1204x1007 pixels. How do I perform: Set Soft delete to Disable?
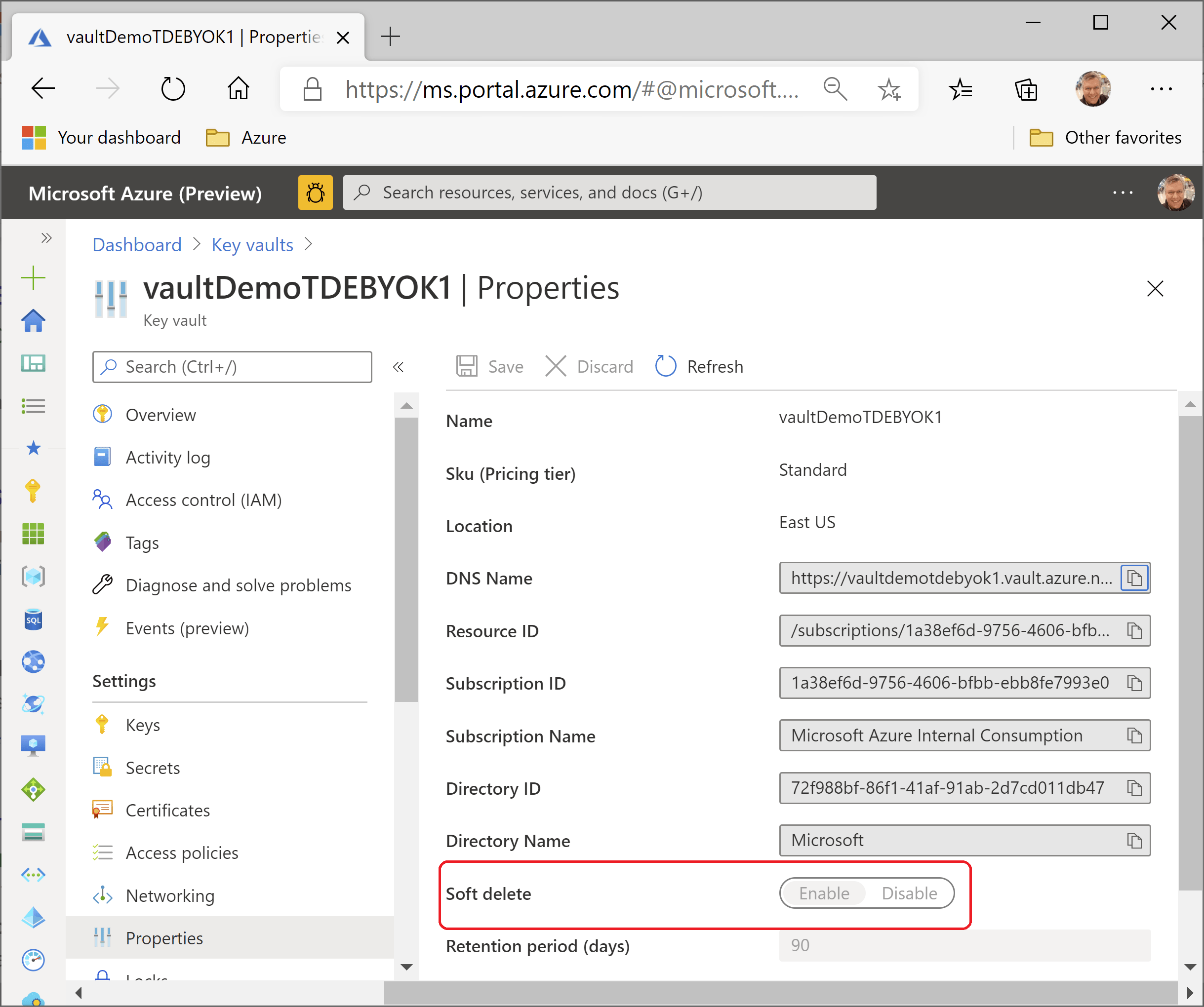[x=909, y=893]
